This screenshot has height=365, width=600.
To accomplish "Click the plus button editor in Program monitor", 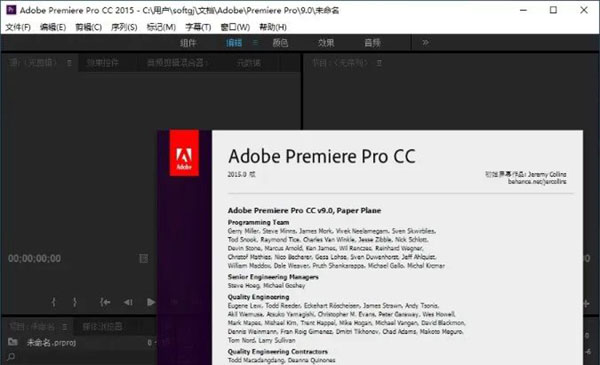I will [586, 304].
